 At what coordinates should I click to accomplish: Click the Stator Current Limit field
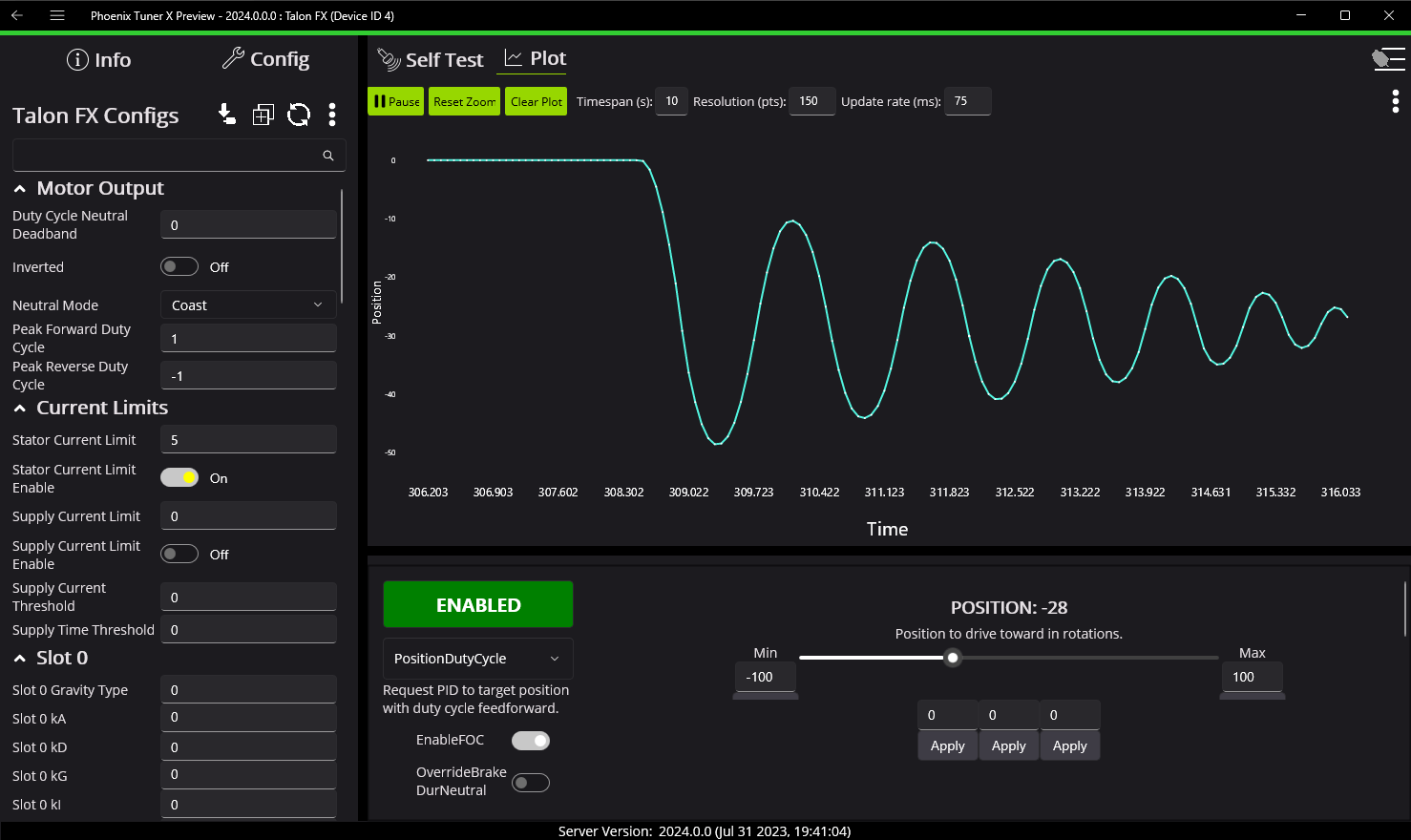pos(248,439)
